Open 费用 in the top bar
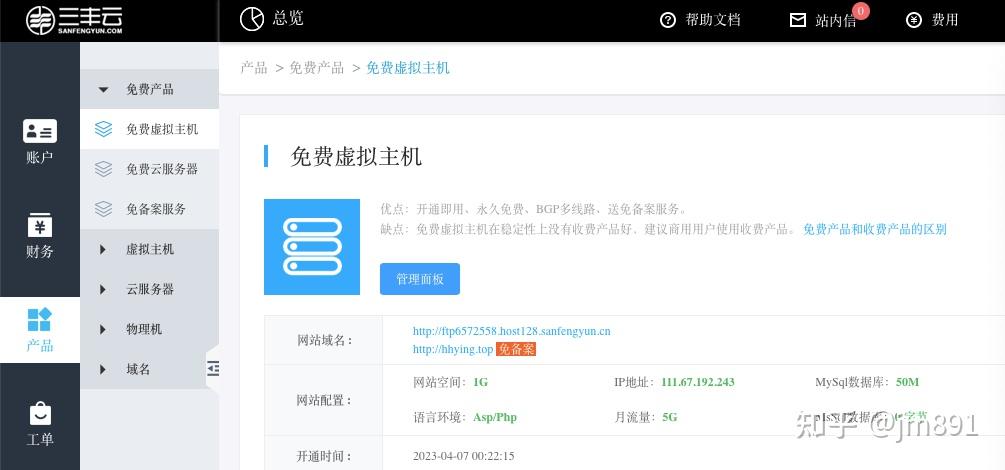 coord(945,20)
